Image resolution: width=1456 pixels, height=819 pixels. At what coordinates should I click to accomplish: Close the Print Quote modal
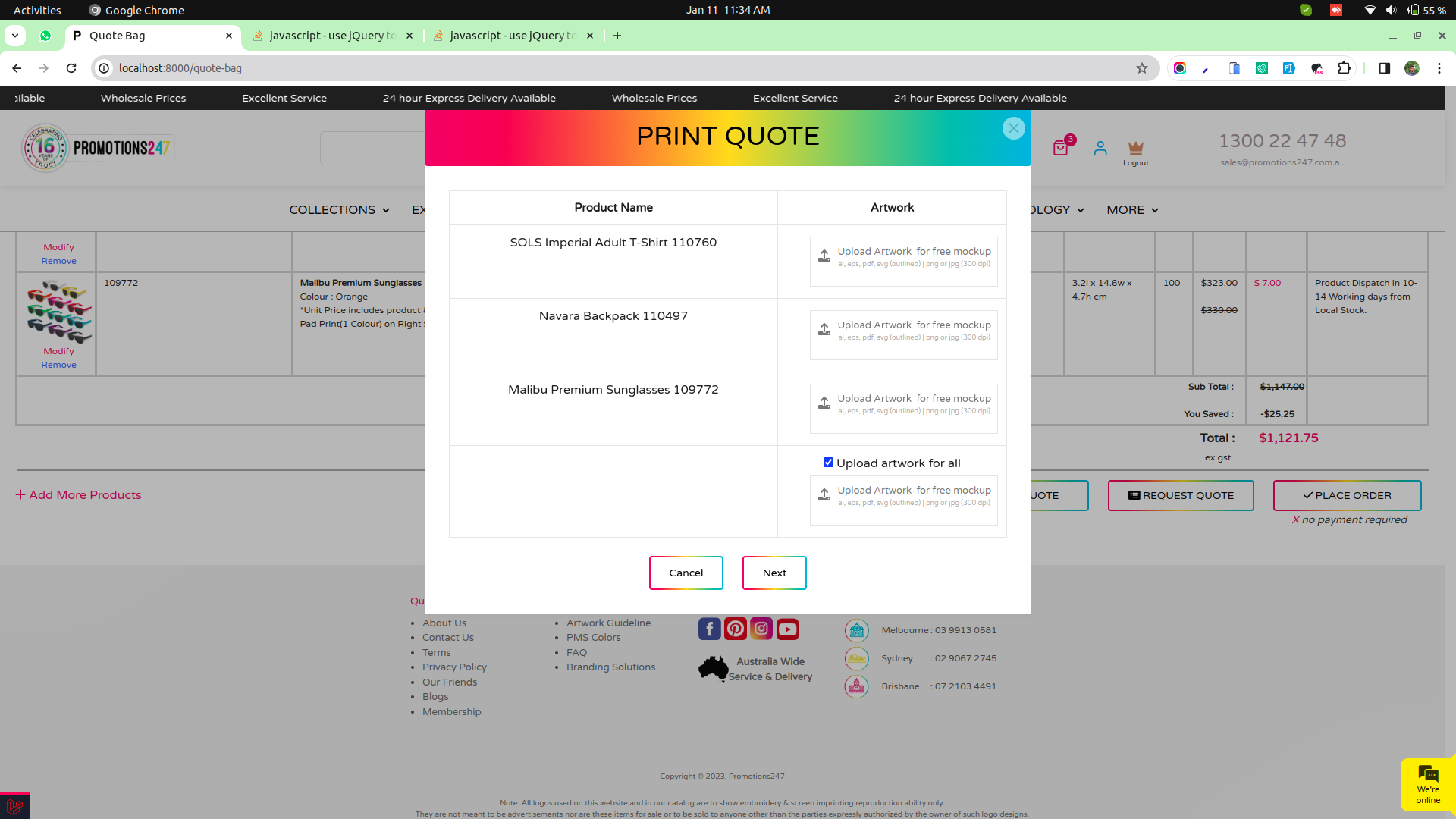click(x=1013, y=128)
